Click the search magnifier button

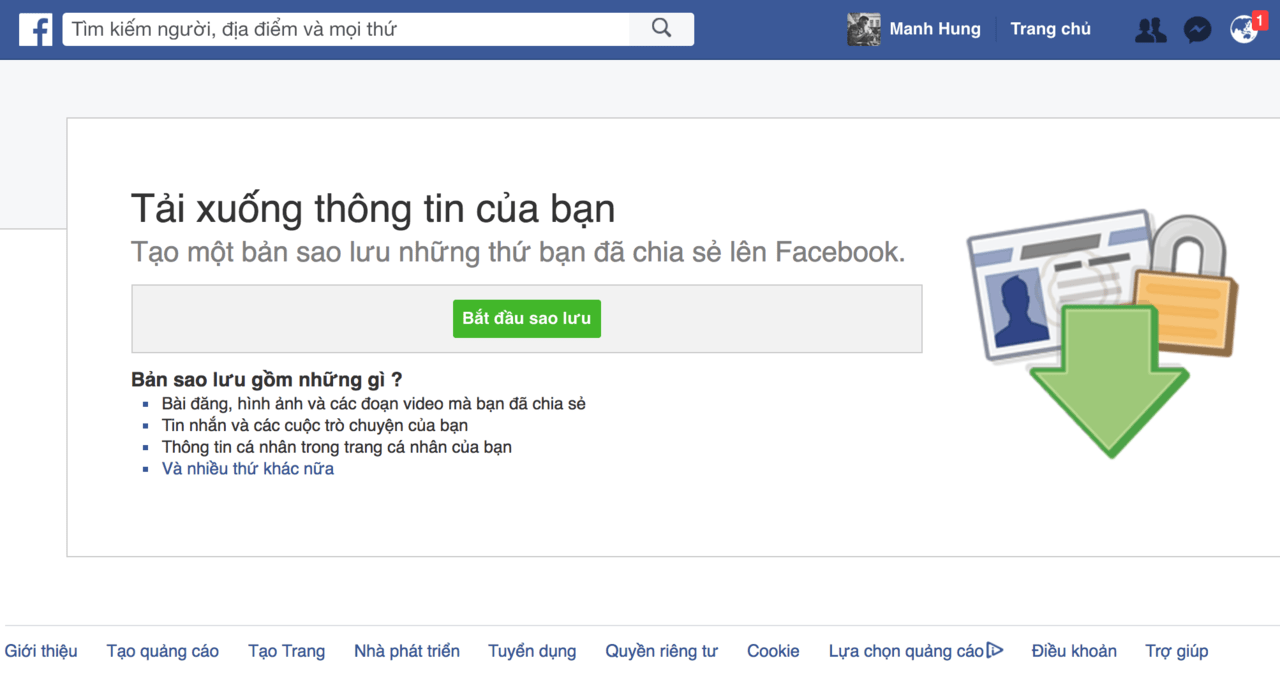661,29
